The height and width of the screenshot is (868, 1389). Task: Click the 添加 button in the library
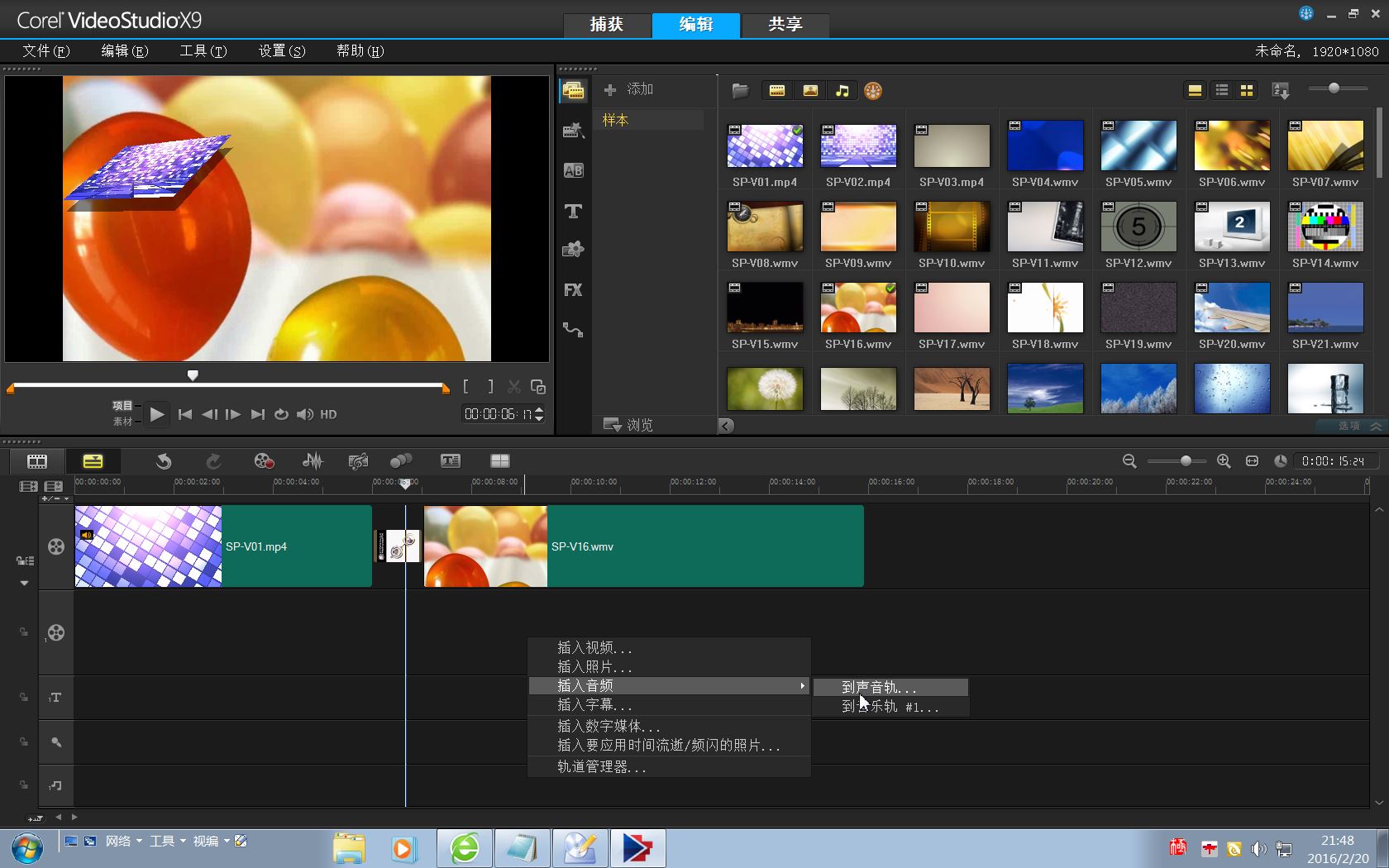tap(628, 89)
